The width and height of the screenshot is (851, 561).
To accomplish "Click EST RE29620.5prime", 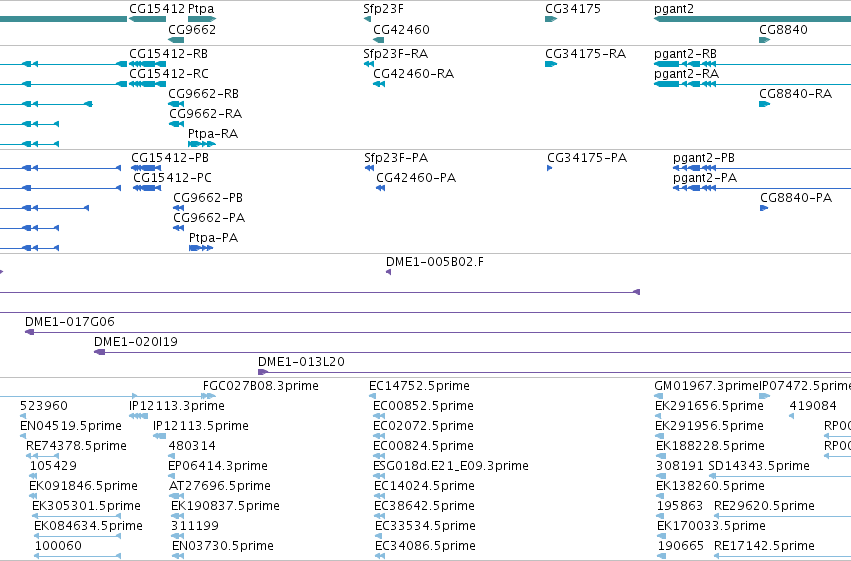I will (x=764, y=507).
